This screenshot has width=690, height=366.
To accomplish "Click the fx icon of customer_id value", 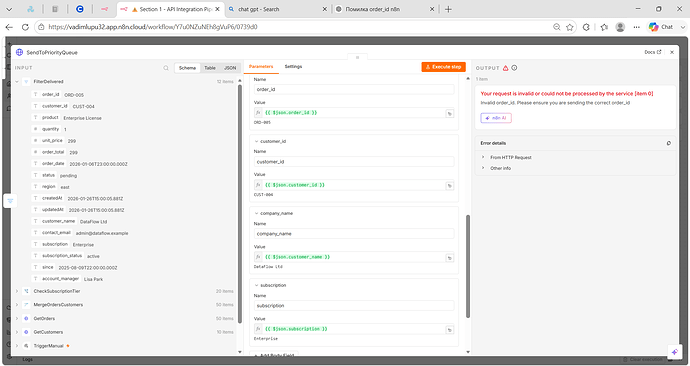I will point(259,186).
